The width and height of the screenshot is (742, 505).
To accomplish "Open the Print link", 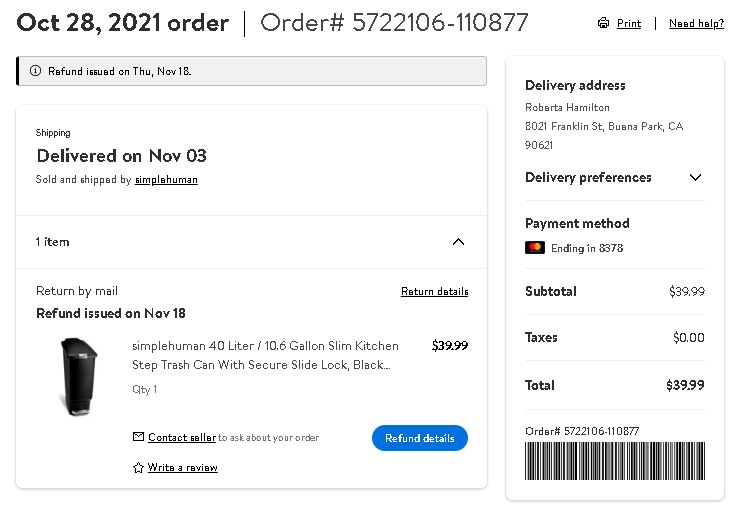I will pos(629,23).
